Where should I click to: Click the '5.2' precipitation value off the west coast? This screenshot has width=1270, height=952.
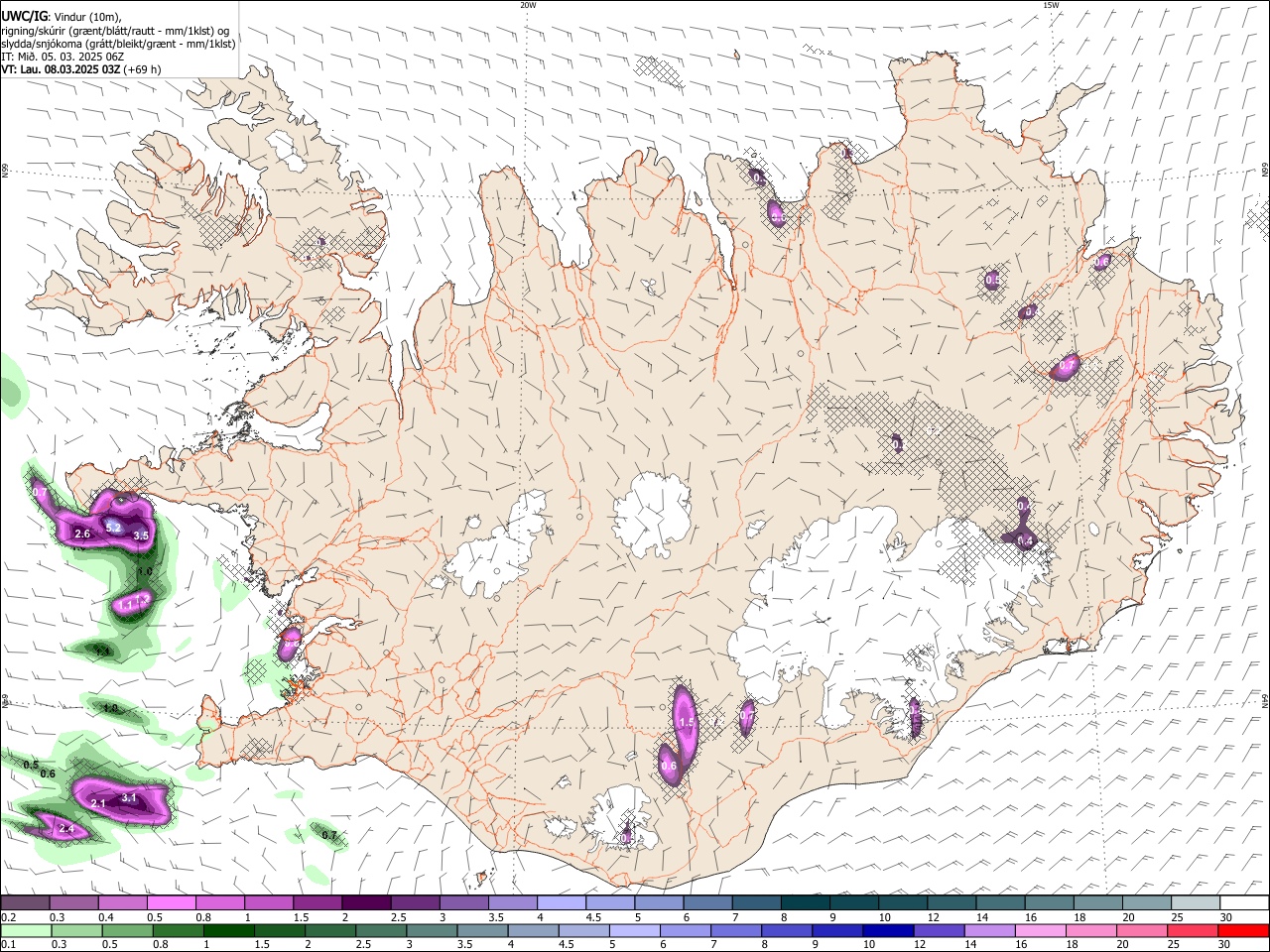click(x=113, y=528)
